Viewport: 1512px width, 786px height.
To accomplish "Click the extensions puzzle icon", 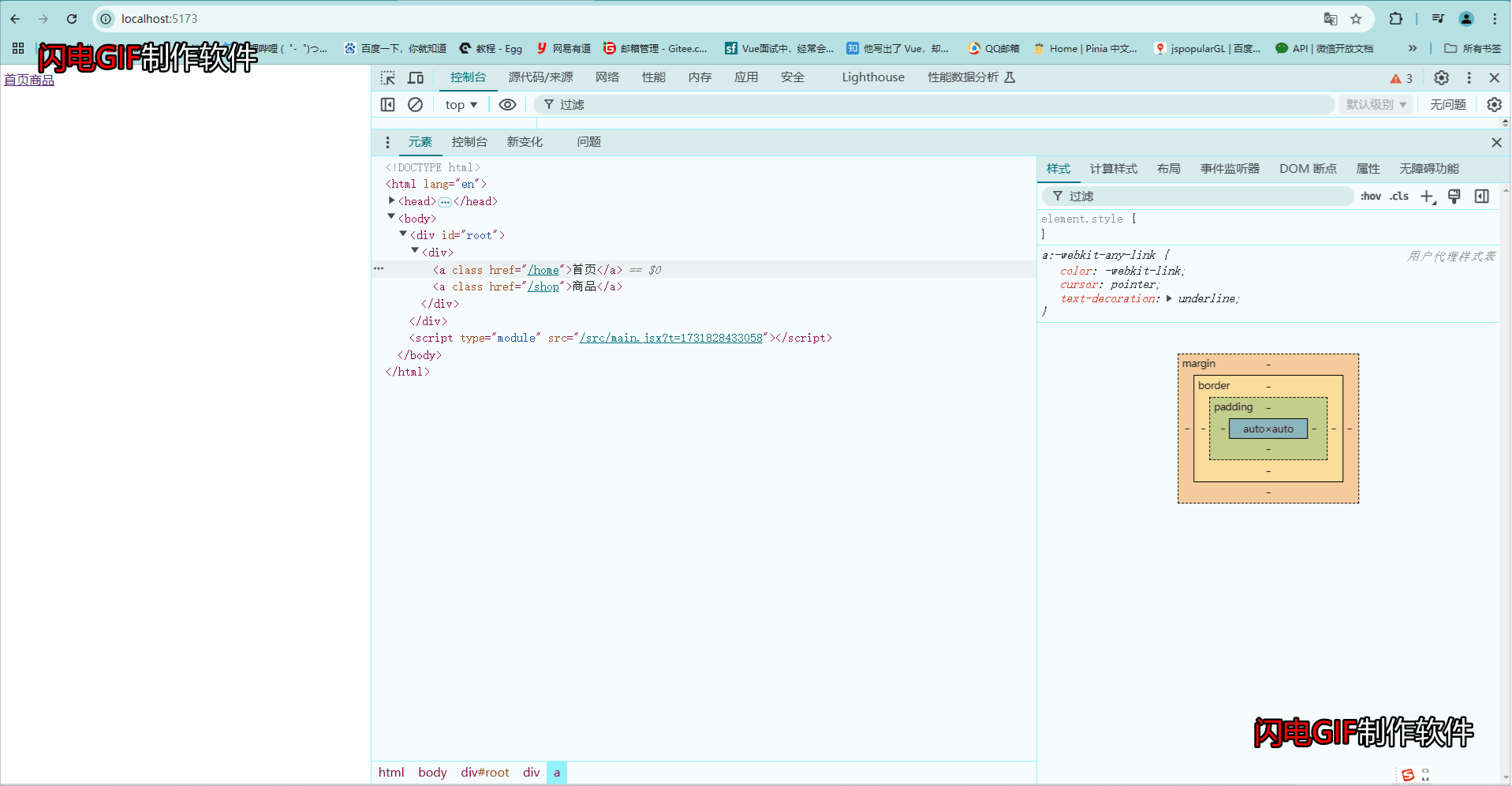I will (x=1395, y=18).
